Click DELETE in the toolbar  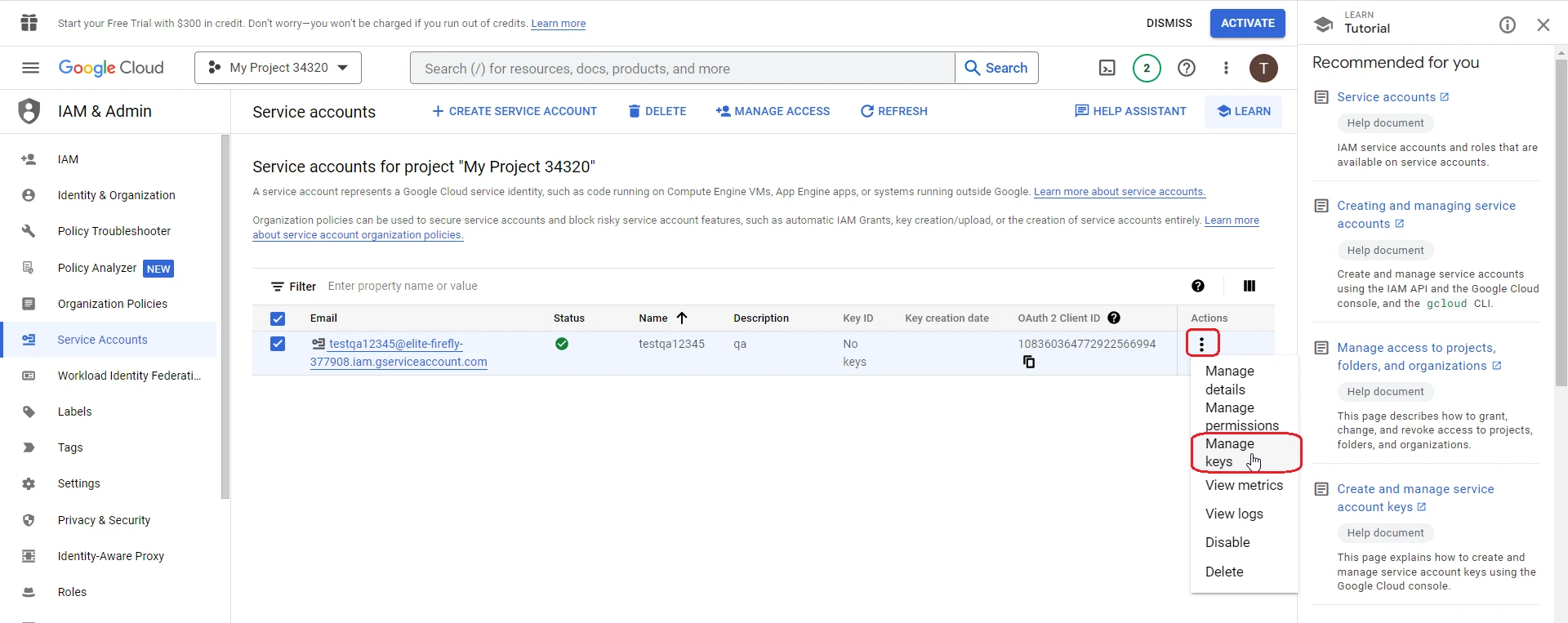[657, 111]
